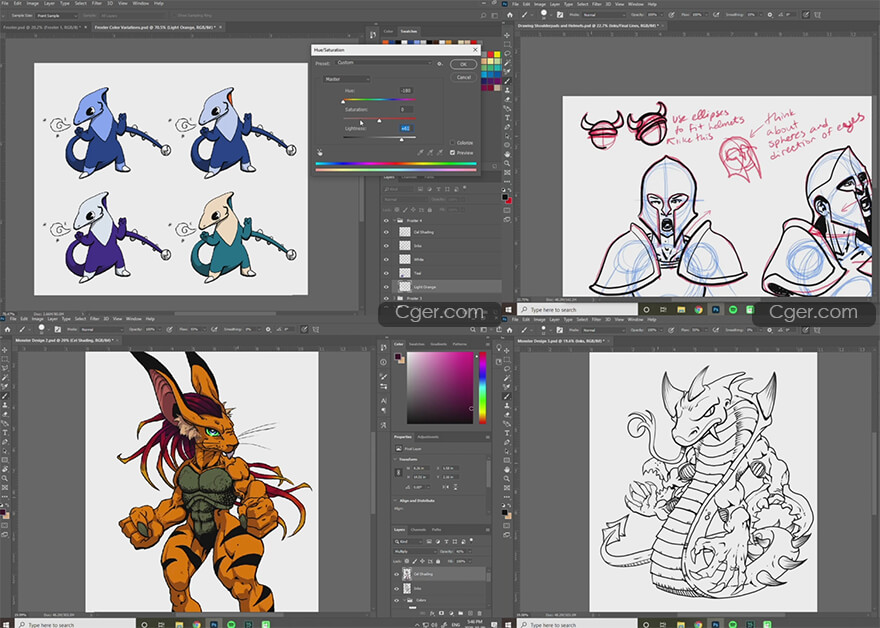Open the Preset dropdown showing Custom
The height and width of the screenshot is (628, 880).
point(384,63)
